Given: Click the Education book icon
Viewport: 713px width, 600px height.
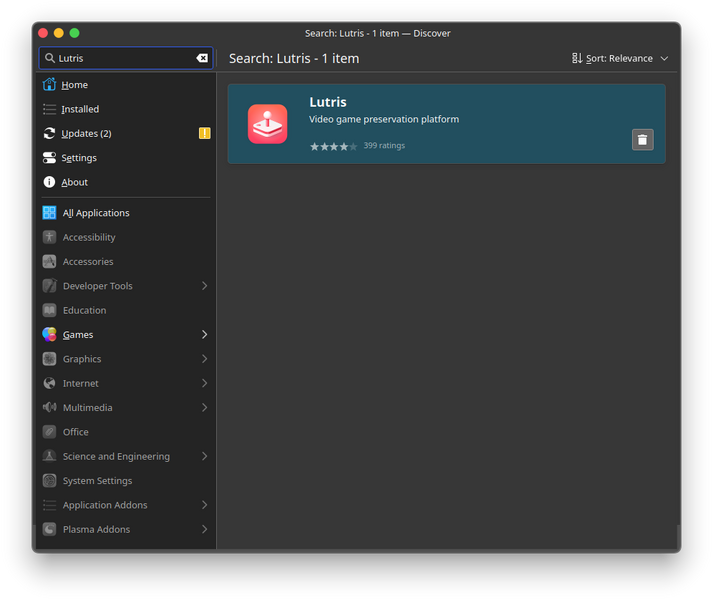Looking at the screenshot, I should [49, 310].
